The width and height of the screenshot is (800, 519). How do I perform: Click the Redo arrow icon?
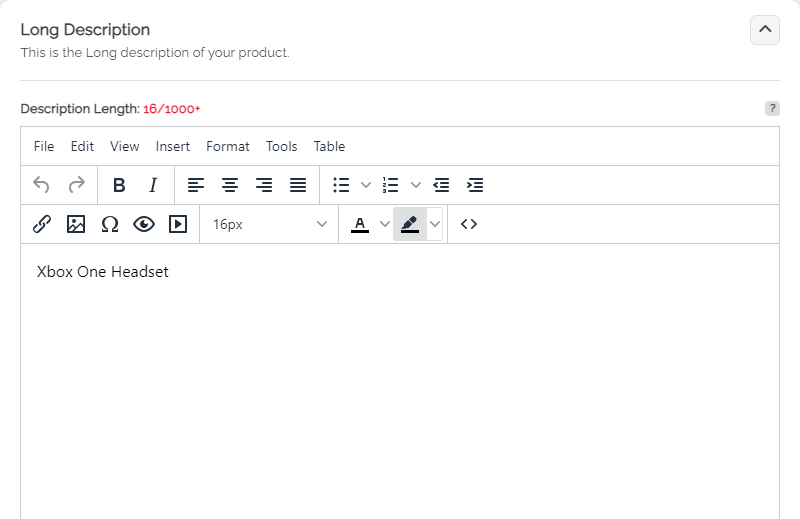76,185
